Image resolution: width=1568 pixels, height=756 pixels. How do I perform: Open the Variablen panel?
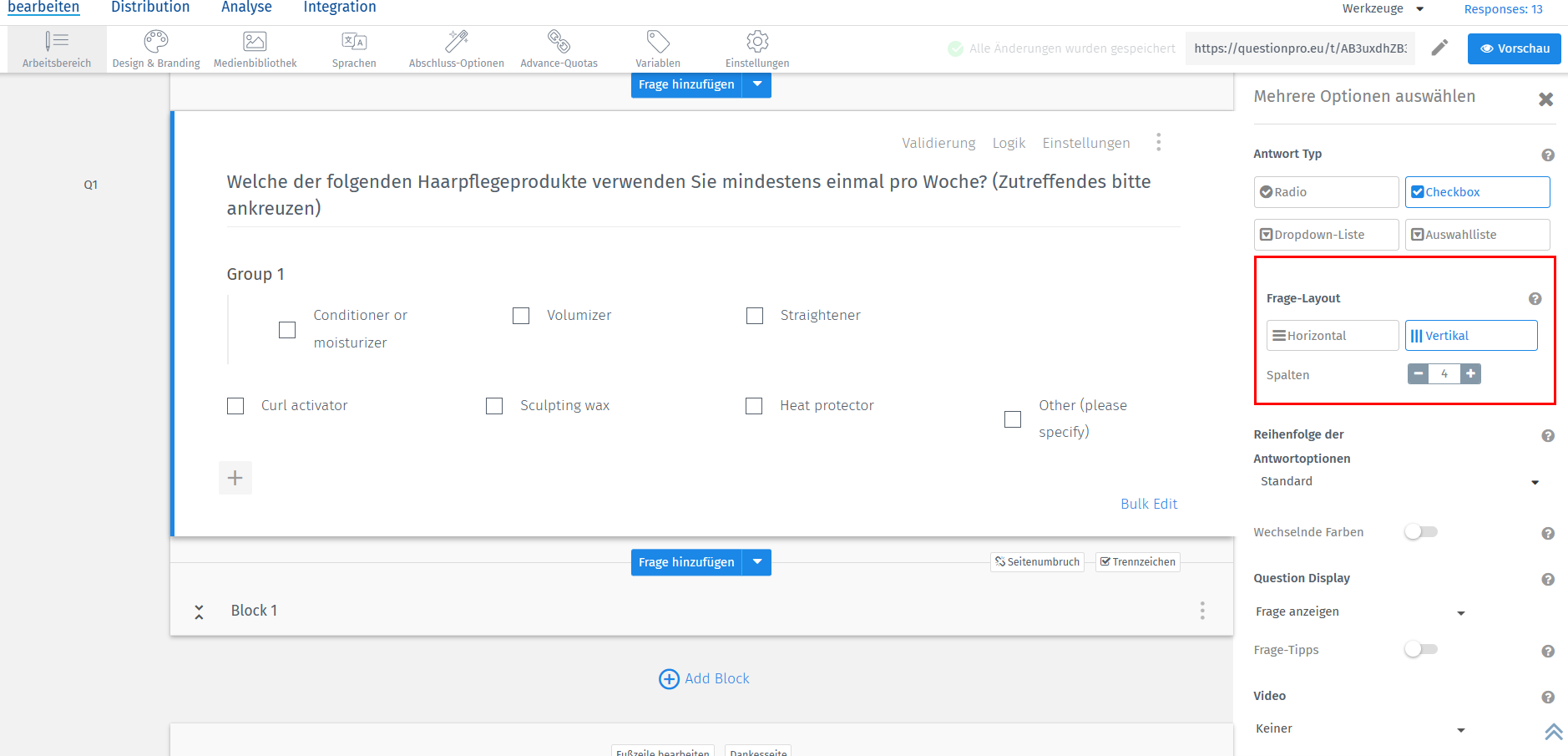[x=657, y=48]
